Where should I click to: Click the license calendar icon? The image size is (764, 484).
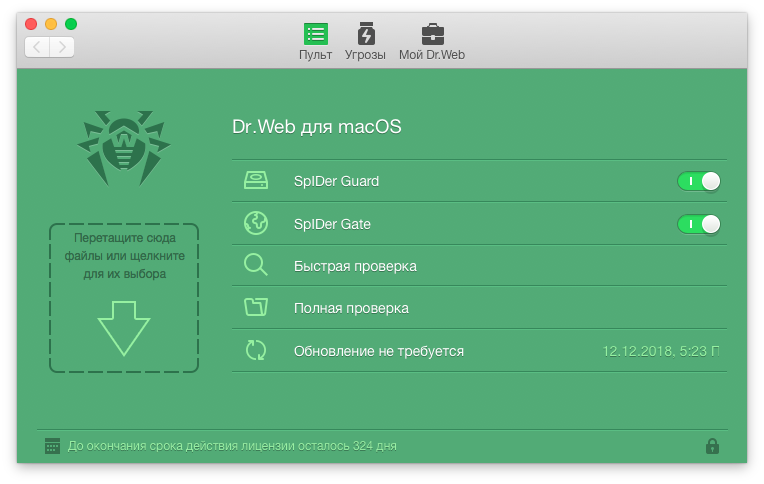pos(52,445)
